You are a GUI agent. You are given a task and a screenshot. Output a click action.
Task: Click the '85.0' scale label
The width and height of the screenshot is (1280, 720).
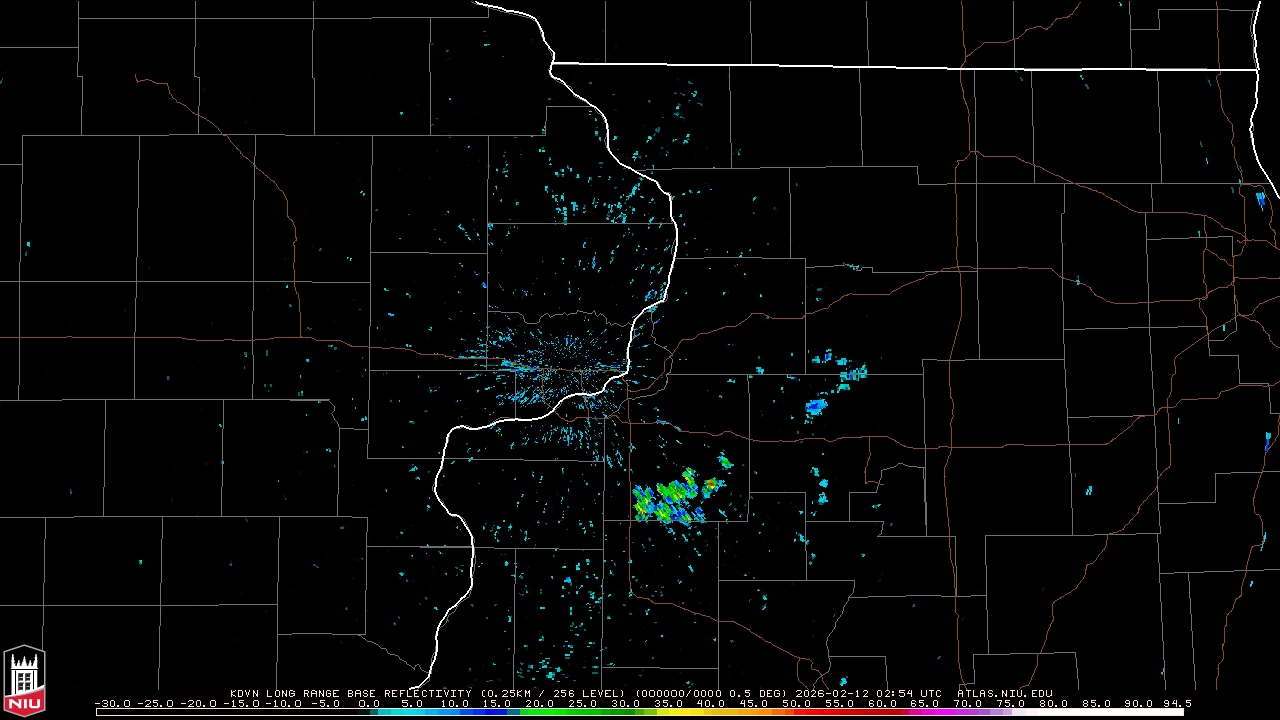(x=1098, y=703)
